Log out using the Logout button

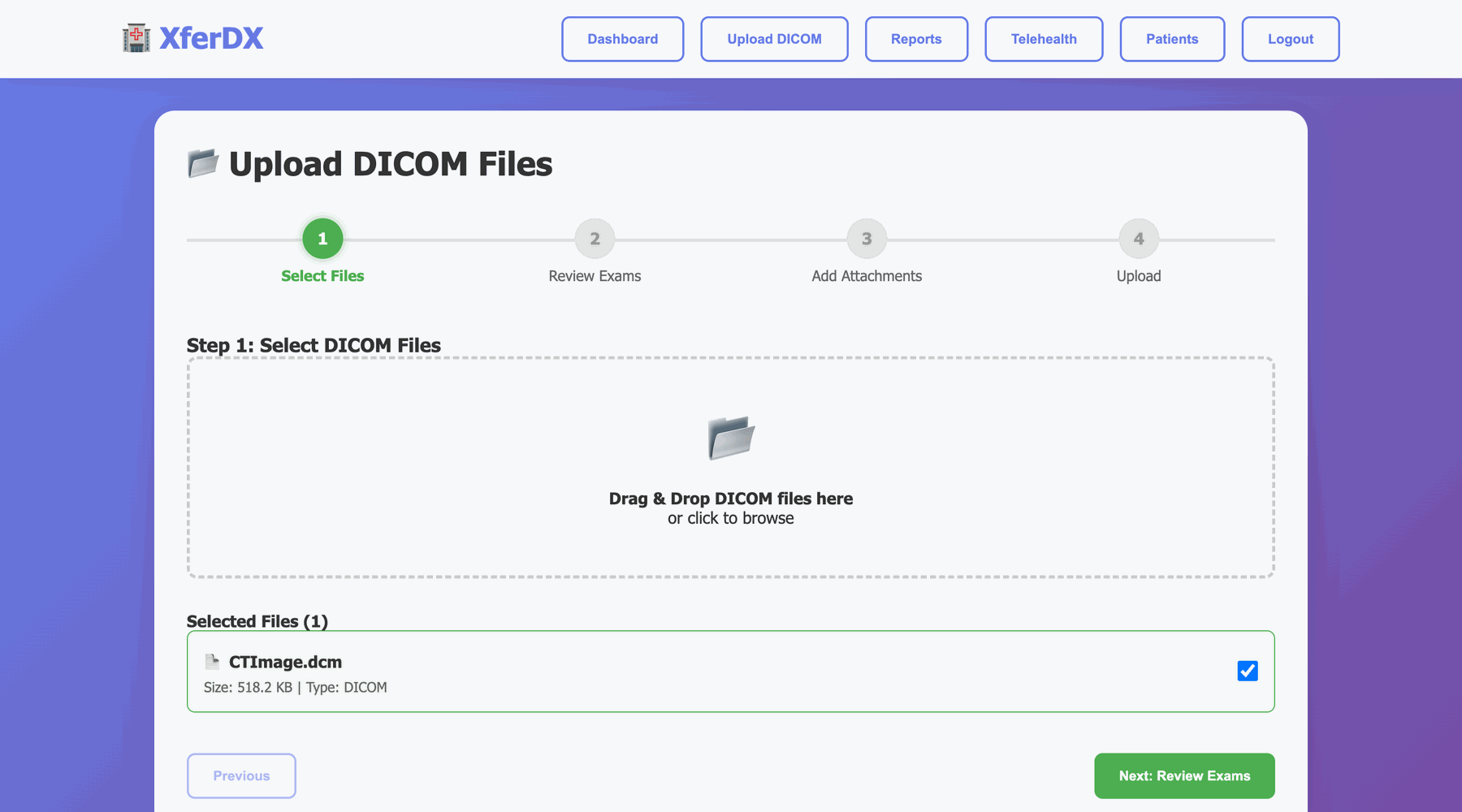coord(1291,39)
